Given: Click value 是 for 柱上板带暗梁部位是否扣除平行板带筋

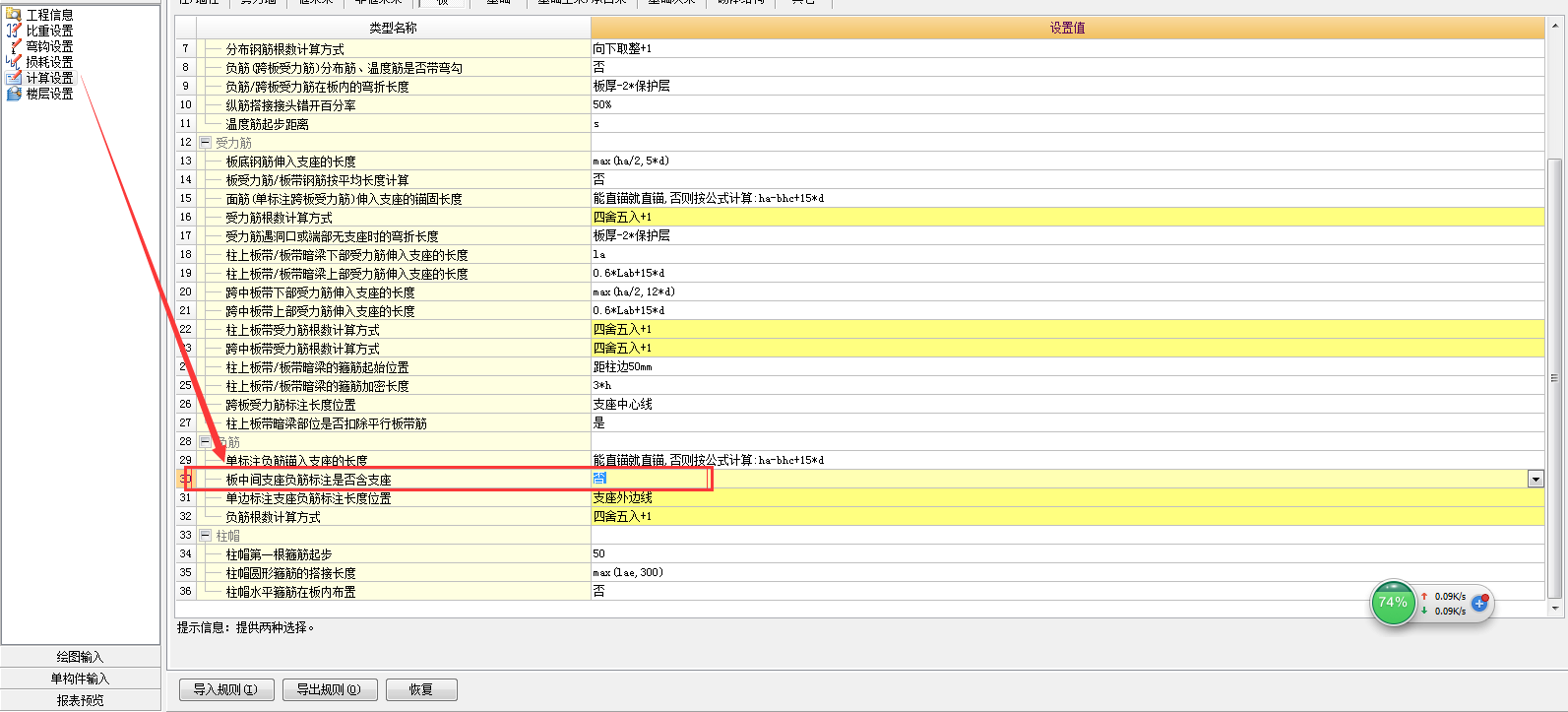Looking at the screenshot, I should pyautogui.click(x=598, y=422).
